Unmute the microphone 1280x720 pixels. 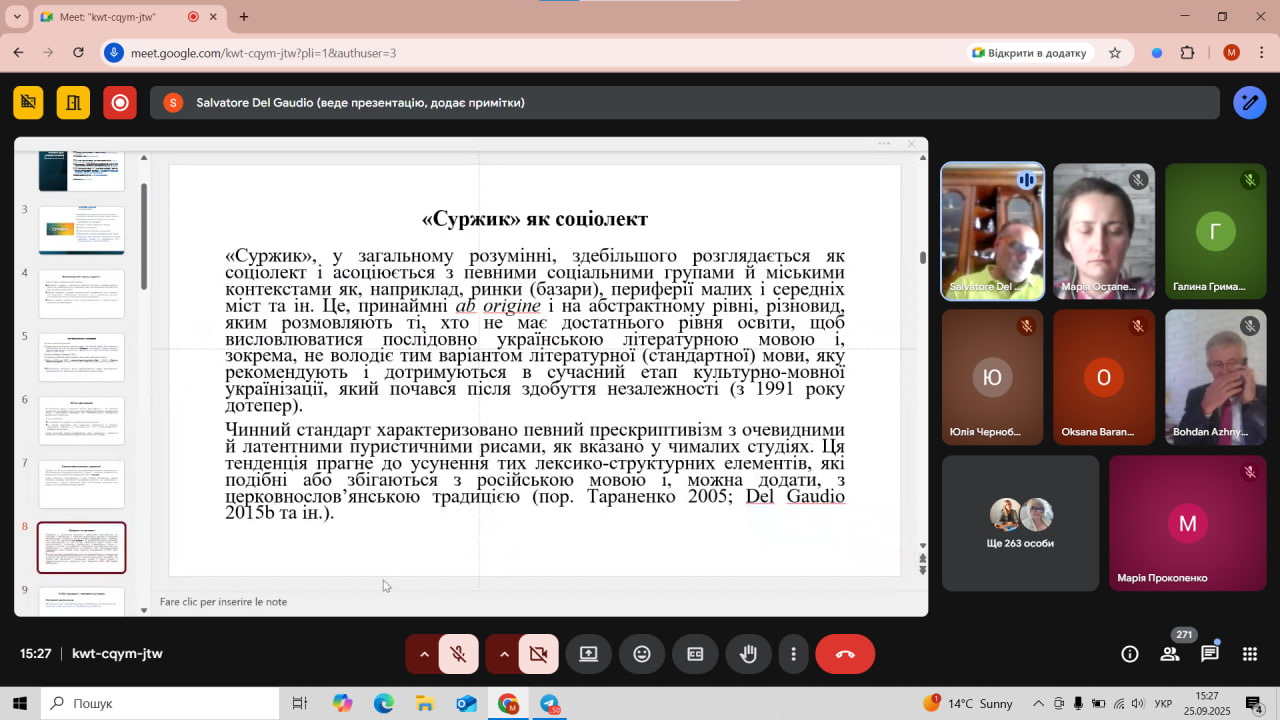pyautogui.click(x=459, y=654)
